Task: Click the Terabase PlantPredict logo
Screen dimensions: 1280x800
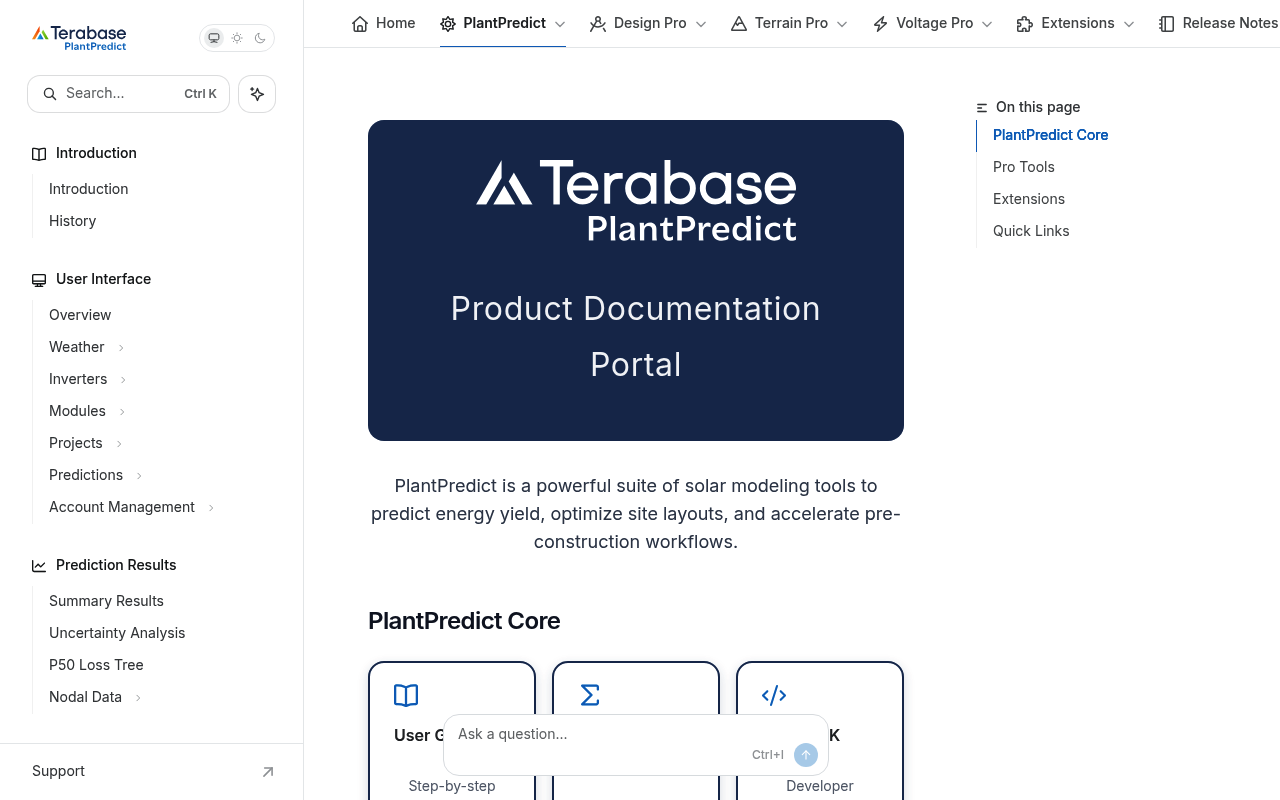Action: pyautogui.click(x=79, y=38)
